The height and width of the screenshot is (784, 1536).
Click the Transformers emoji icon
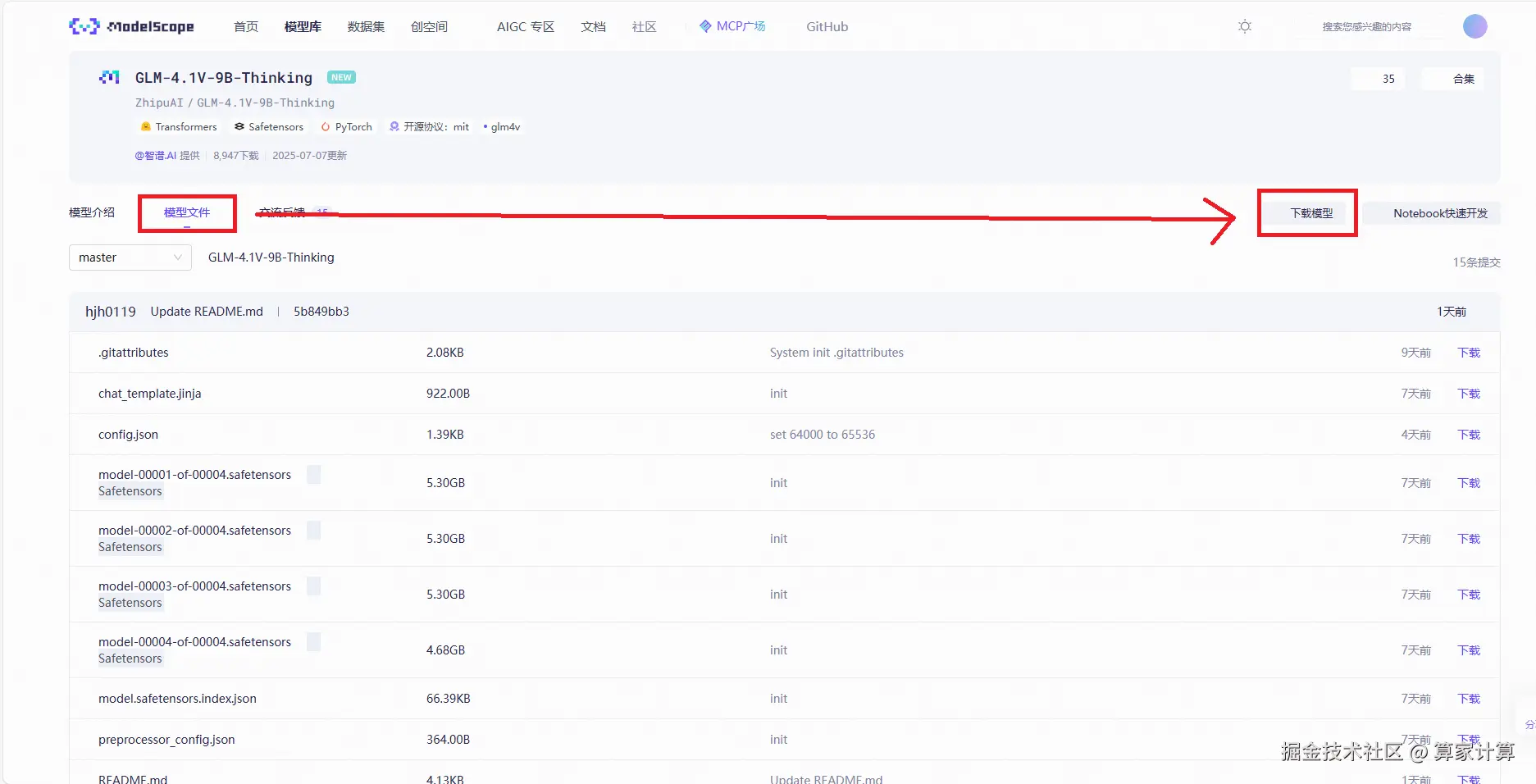[146, 127]
